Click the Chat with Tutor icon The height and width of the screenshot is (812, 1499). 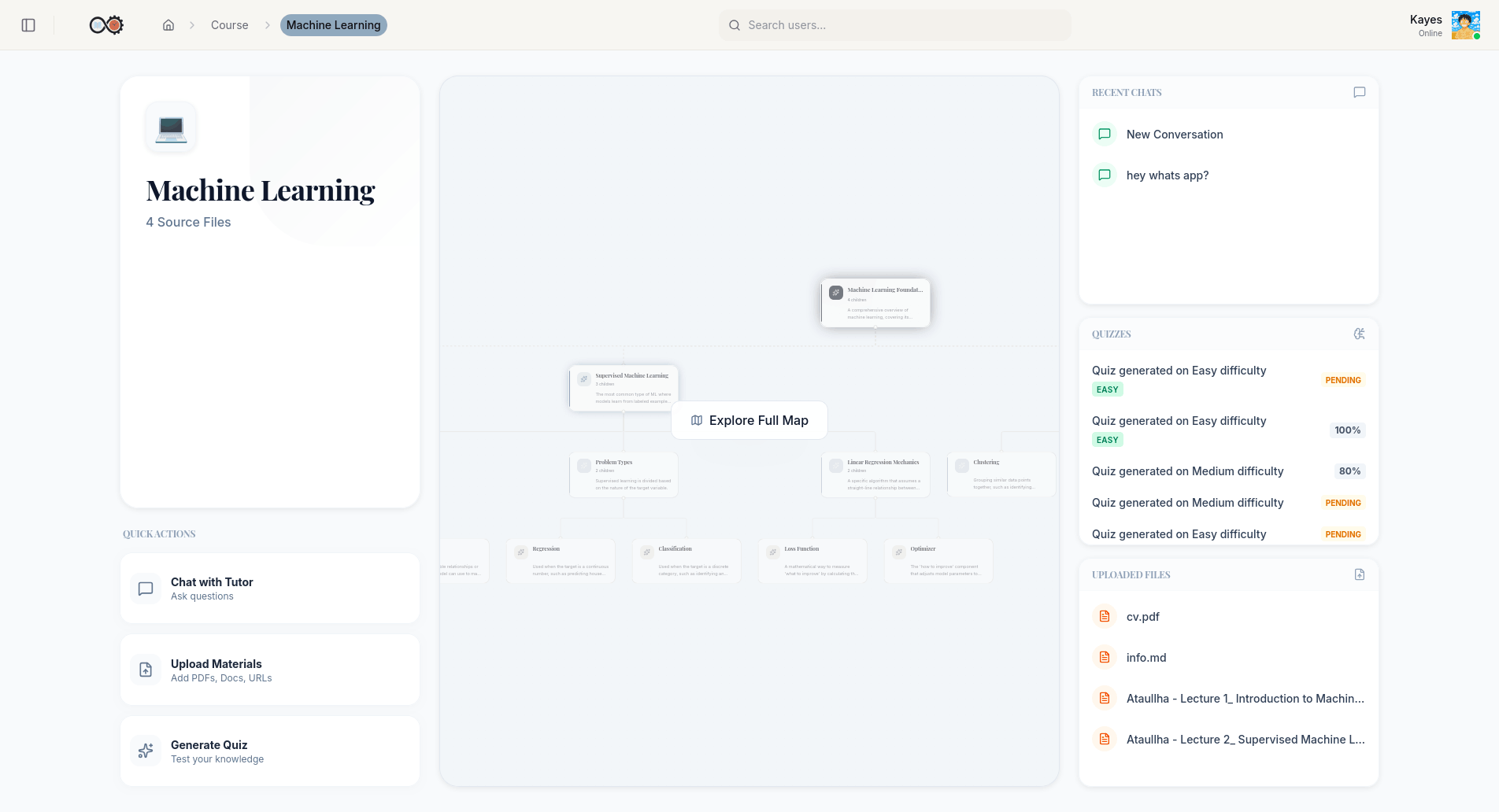[146, 589]
